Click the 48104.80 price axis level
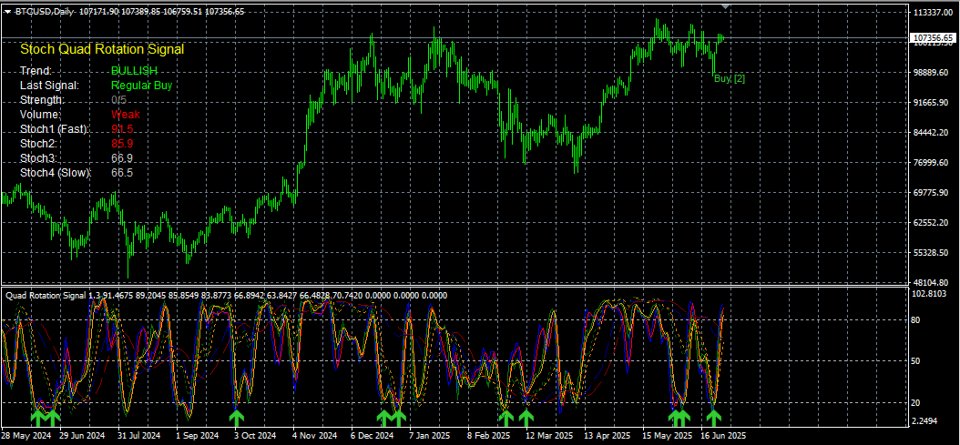The height and width of the screenshot is (445, 960). 931,283
